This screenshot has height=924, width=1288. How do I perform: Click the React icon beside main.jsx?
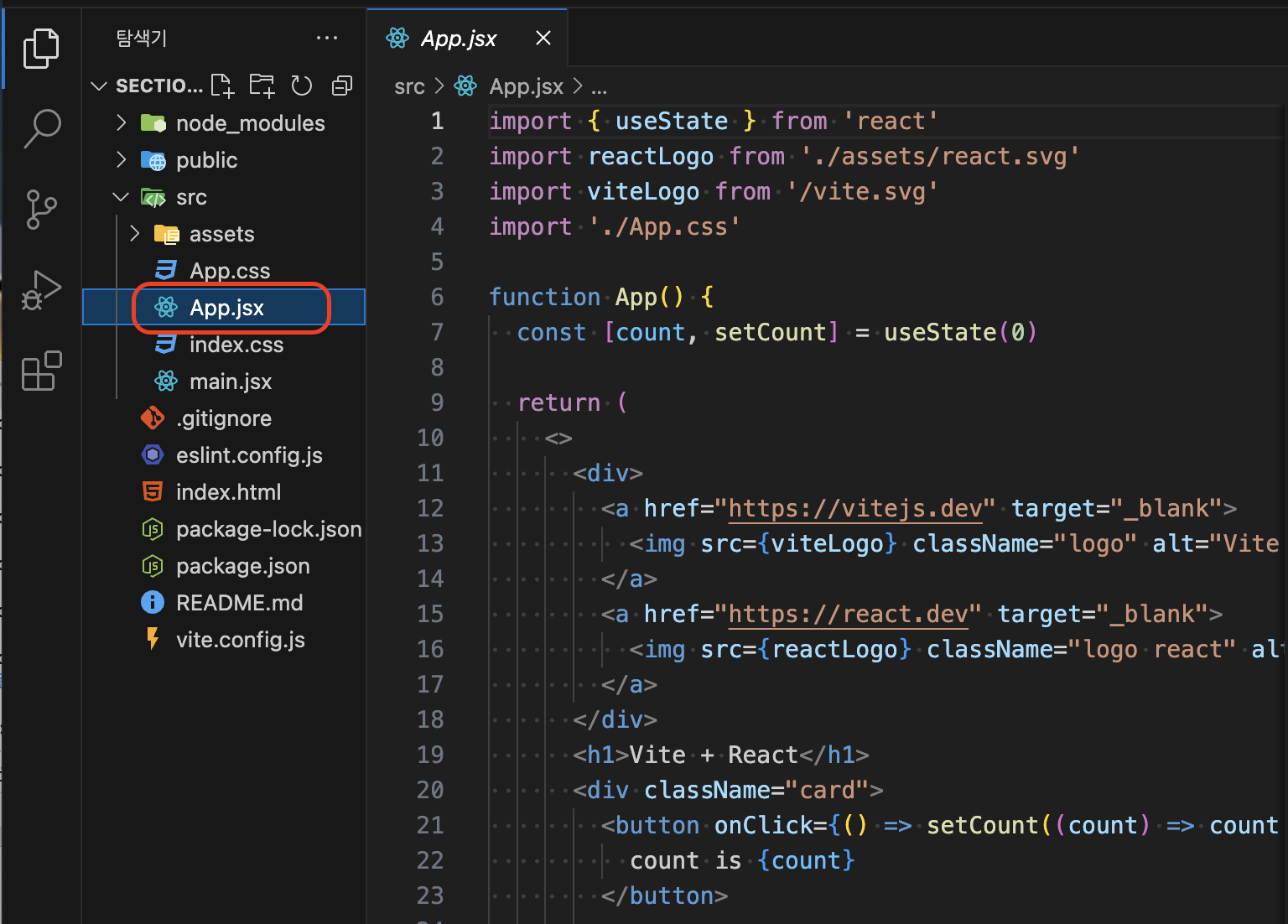coord(166,382)
